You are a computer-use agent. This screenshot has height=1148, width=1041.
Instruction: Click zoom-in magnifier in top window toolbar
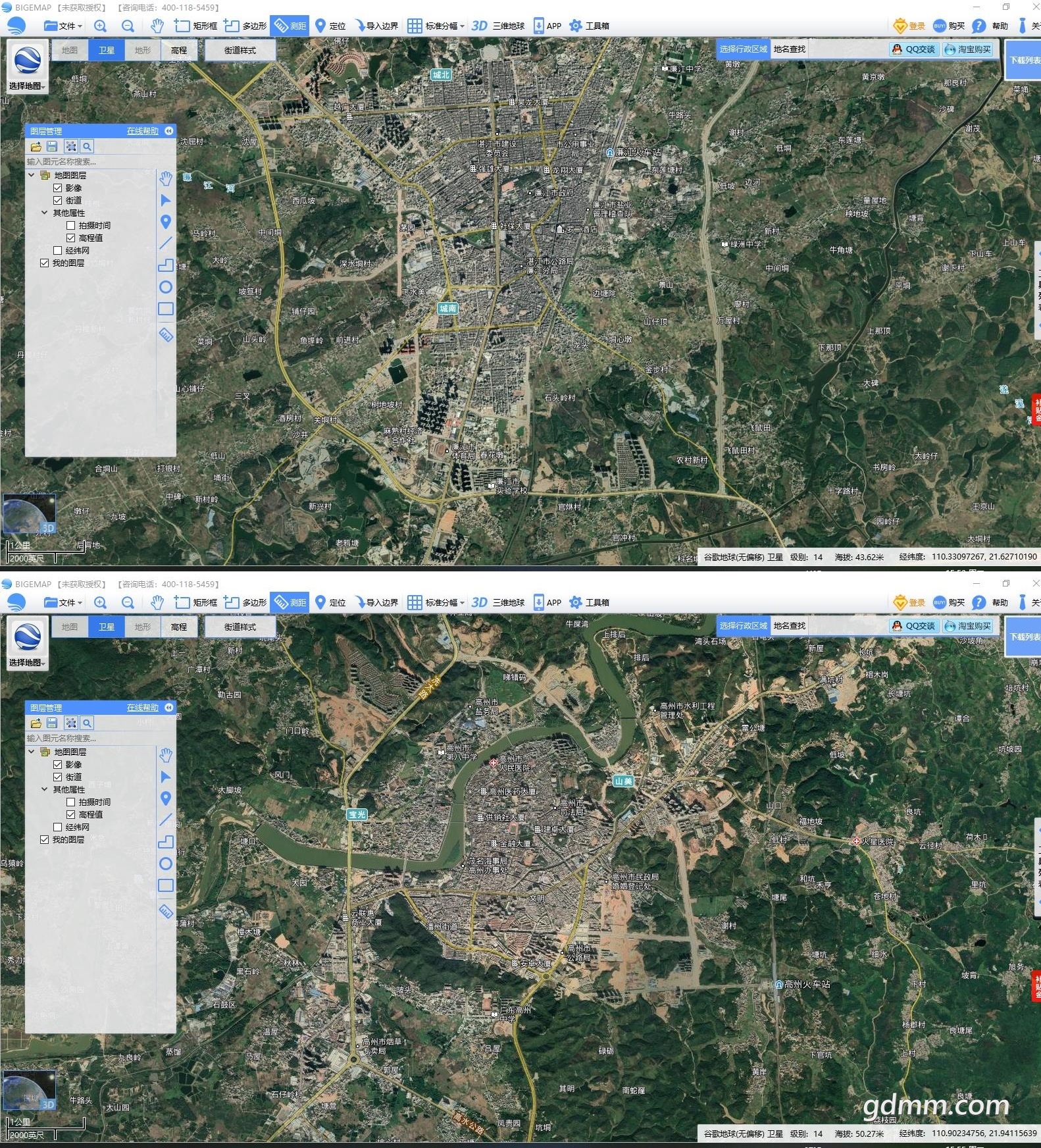point(100,26)
